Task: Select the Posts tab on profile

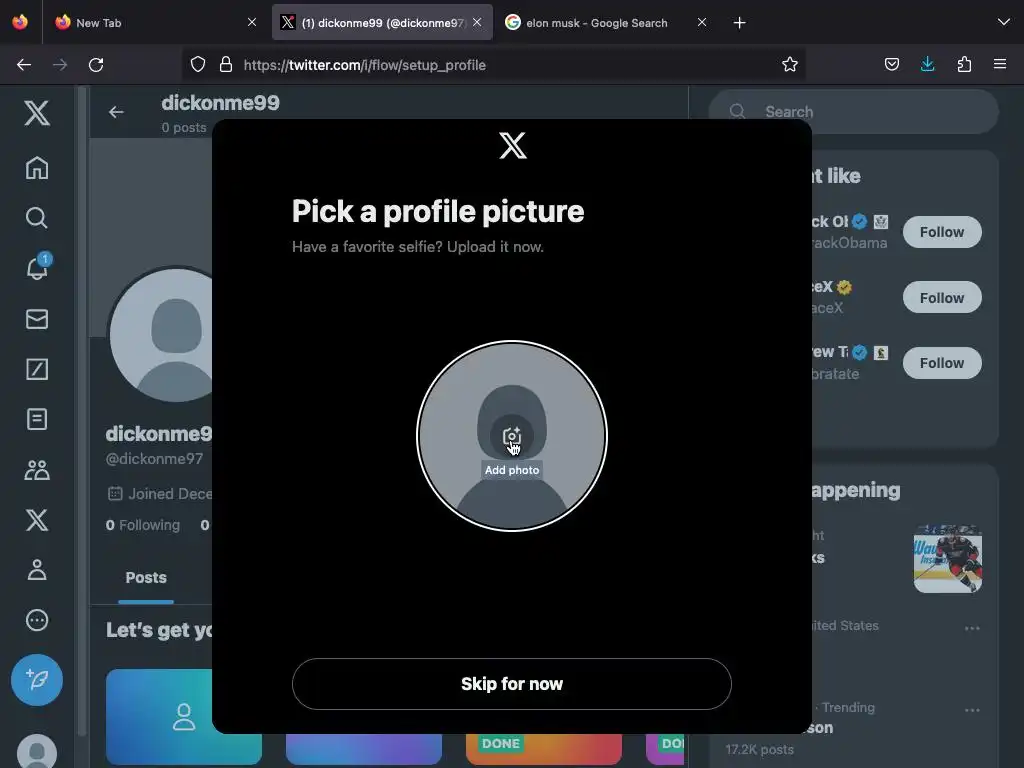Action: tap(146, 578)
